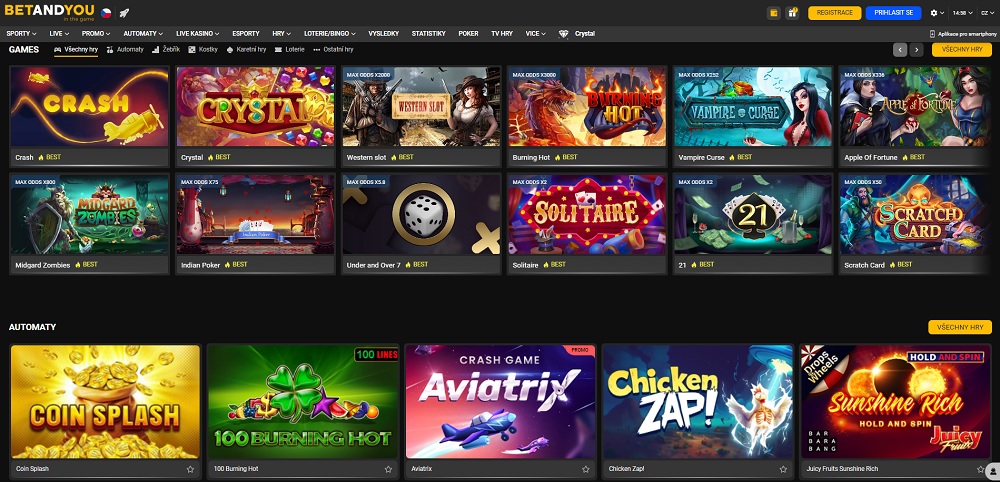Open the gift bonuses icon
The image size is (1000, 482).
[x=792, y=13]
